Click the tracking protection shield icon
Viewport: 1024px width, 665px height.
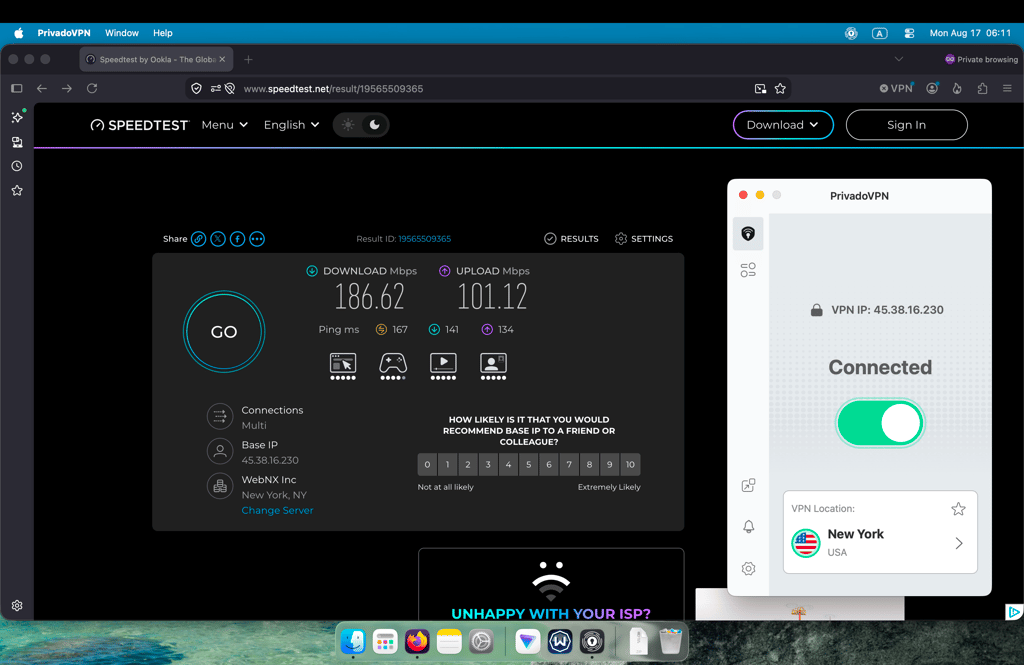click(196, 88)
